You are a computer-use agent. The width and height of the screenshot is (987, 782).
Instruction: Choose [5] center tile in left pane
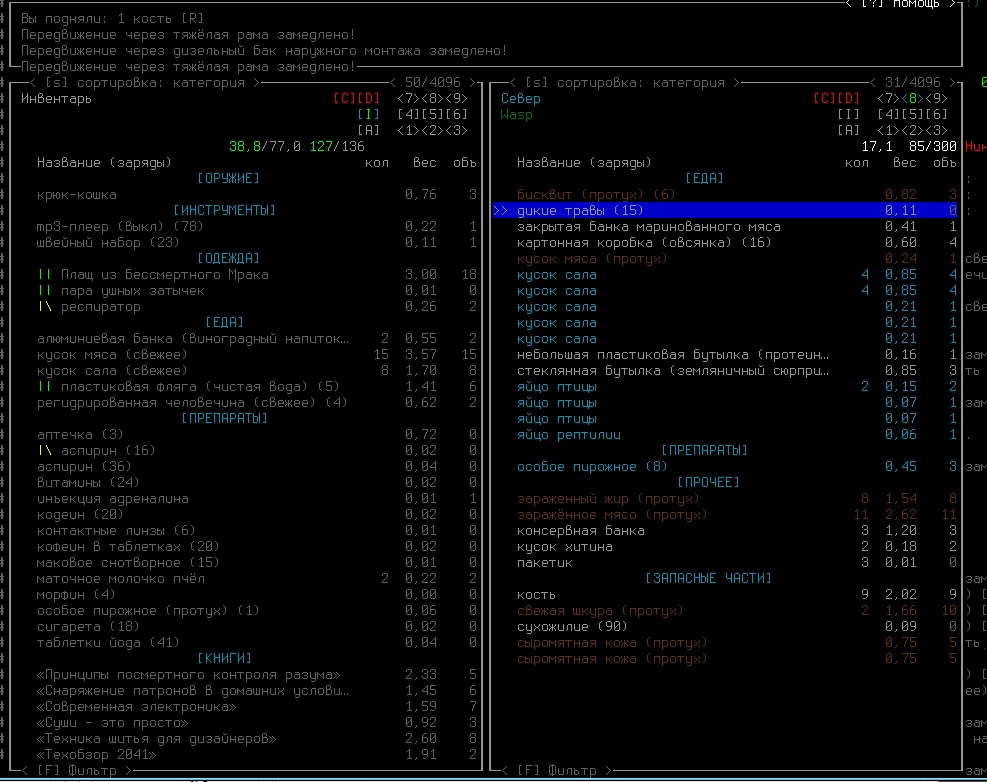coord(432,115)
